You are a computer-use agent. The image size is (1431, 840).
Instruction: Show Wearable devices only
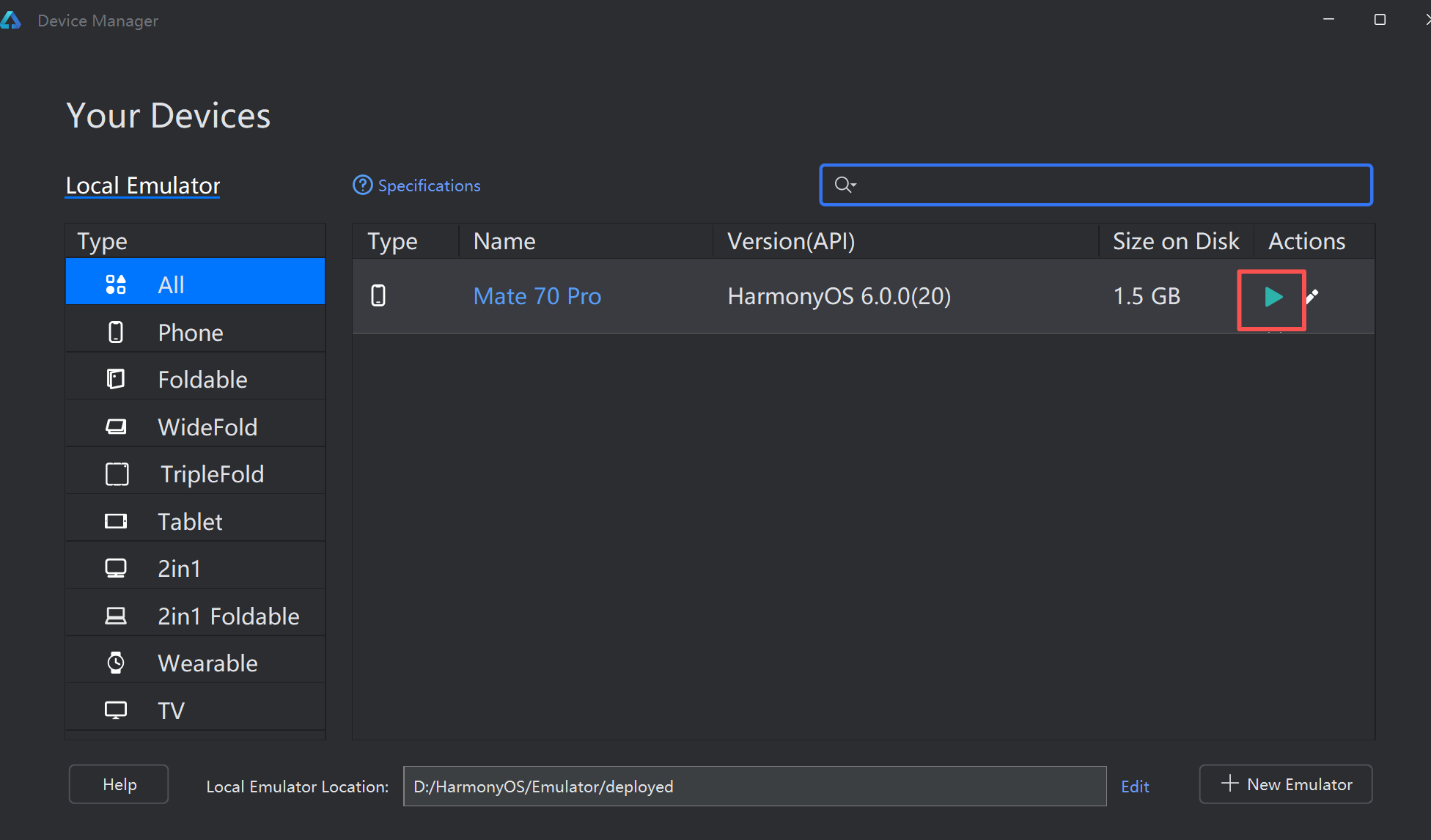207,663
